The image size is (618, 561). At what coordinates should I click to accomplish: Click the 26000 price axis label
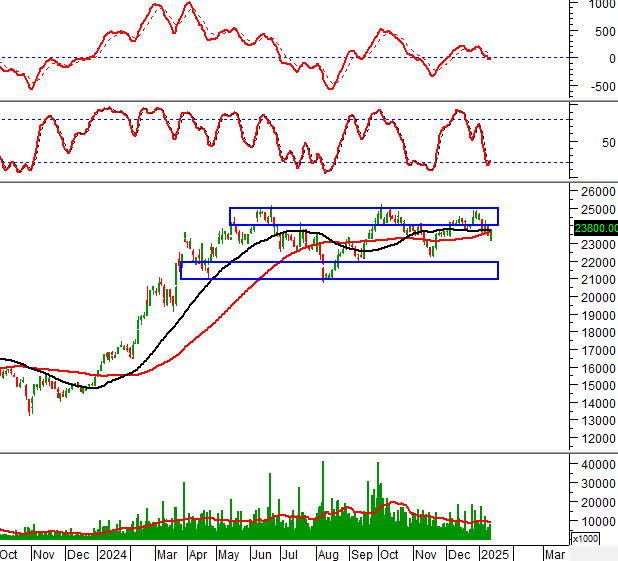click(596, 191)
